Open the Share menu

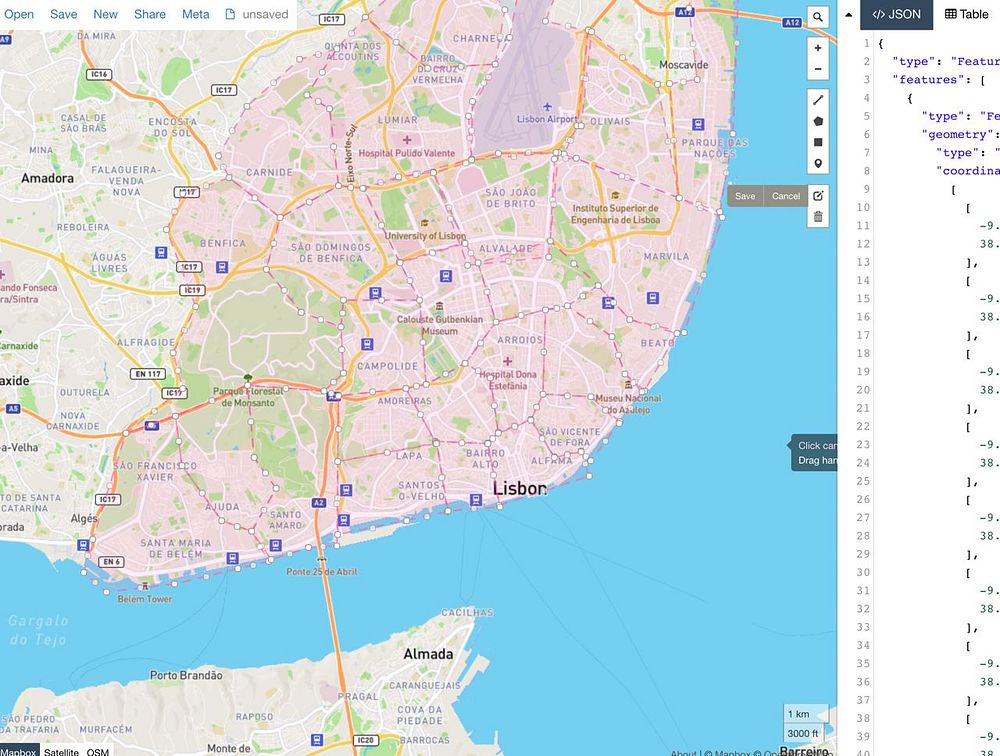pyautogui.click(x=150, y=14)
